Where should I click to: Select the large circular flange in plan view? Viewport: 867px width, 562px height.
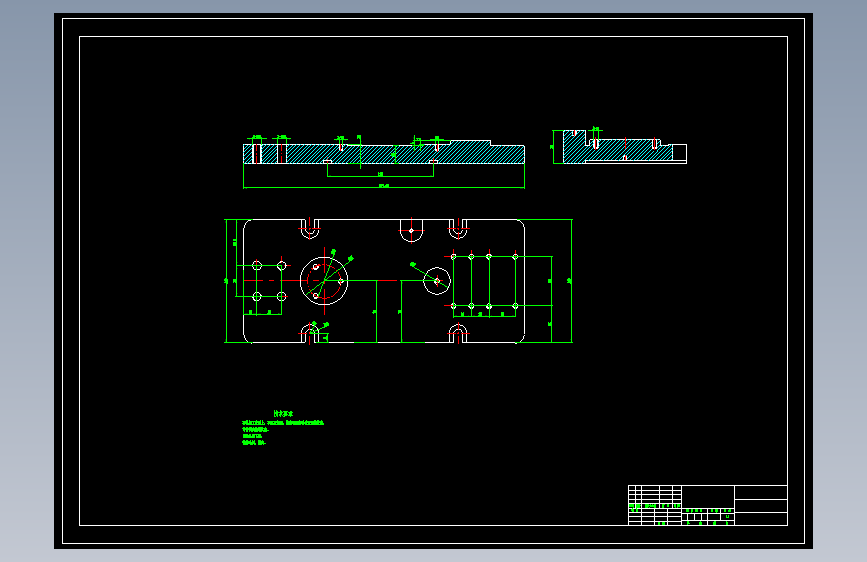tap(324, 281)
